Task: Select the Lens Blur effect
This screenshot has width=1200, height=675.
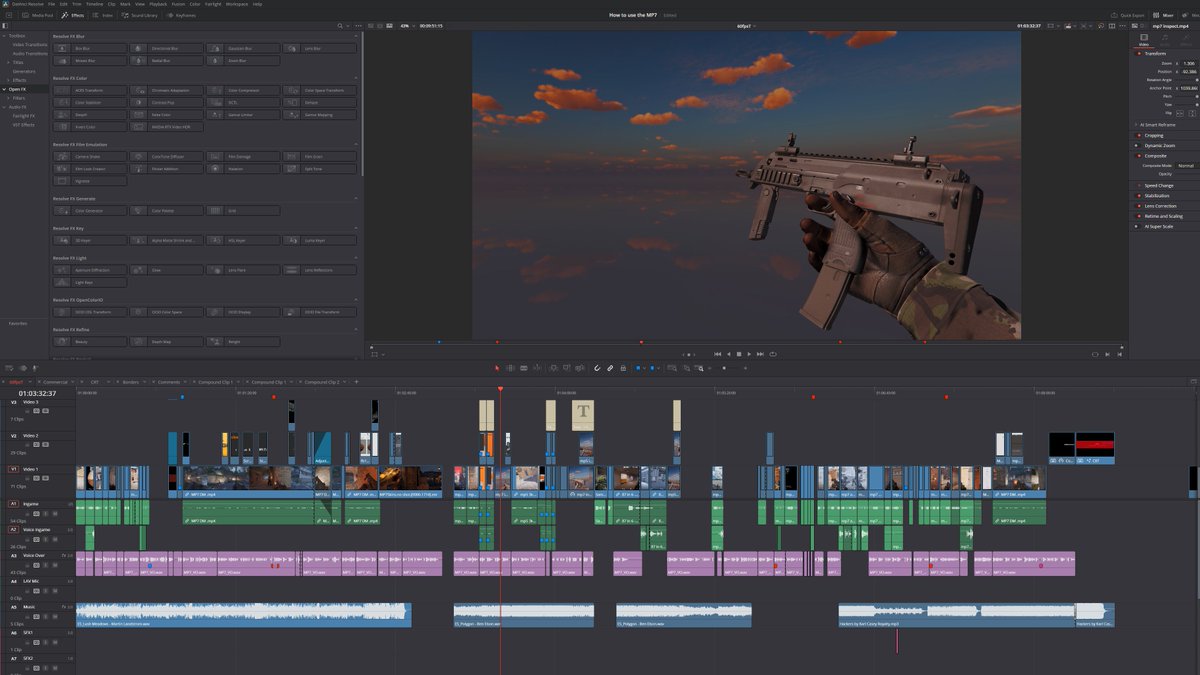Action: 319,48
